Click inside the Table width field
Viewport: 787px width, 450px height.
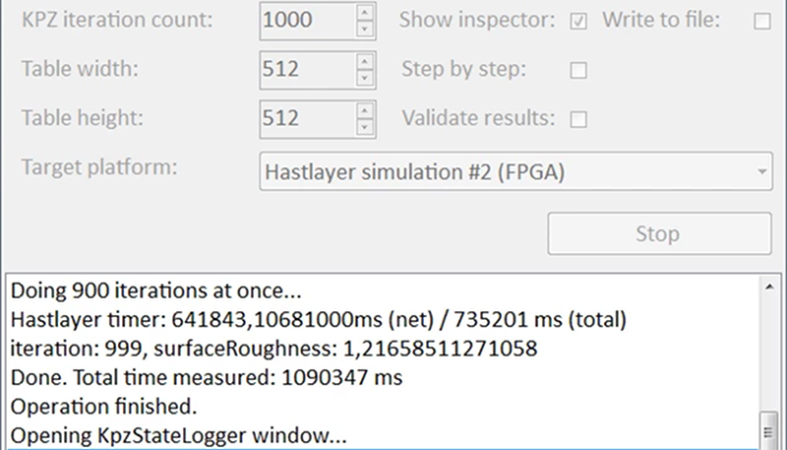308,70
